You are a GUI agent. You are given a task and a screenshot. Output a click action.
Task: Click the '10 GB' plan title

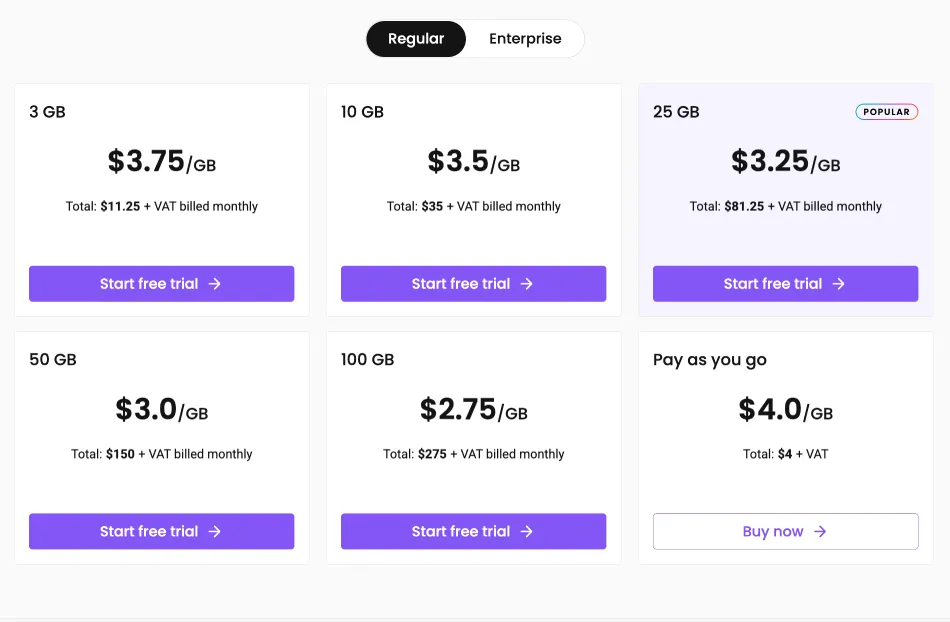(362, 112)
